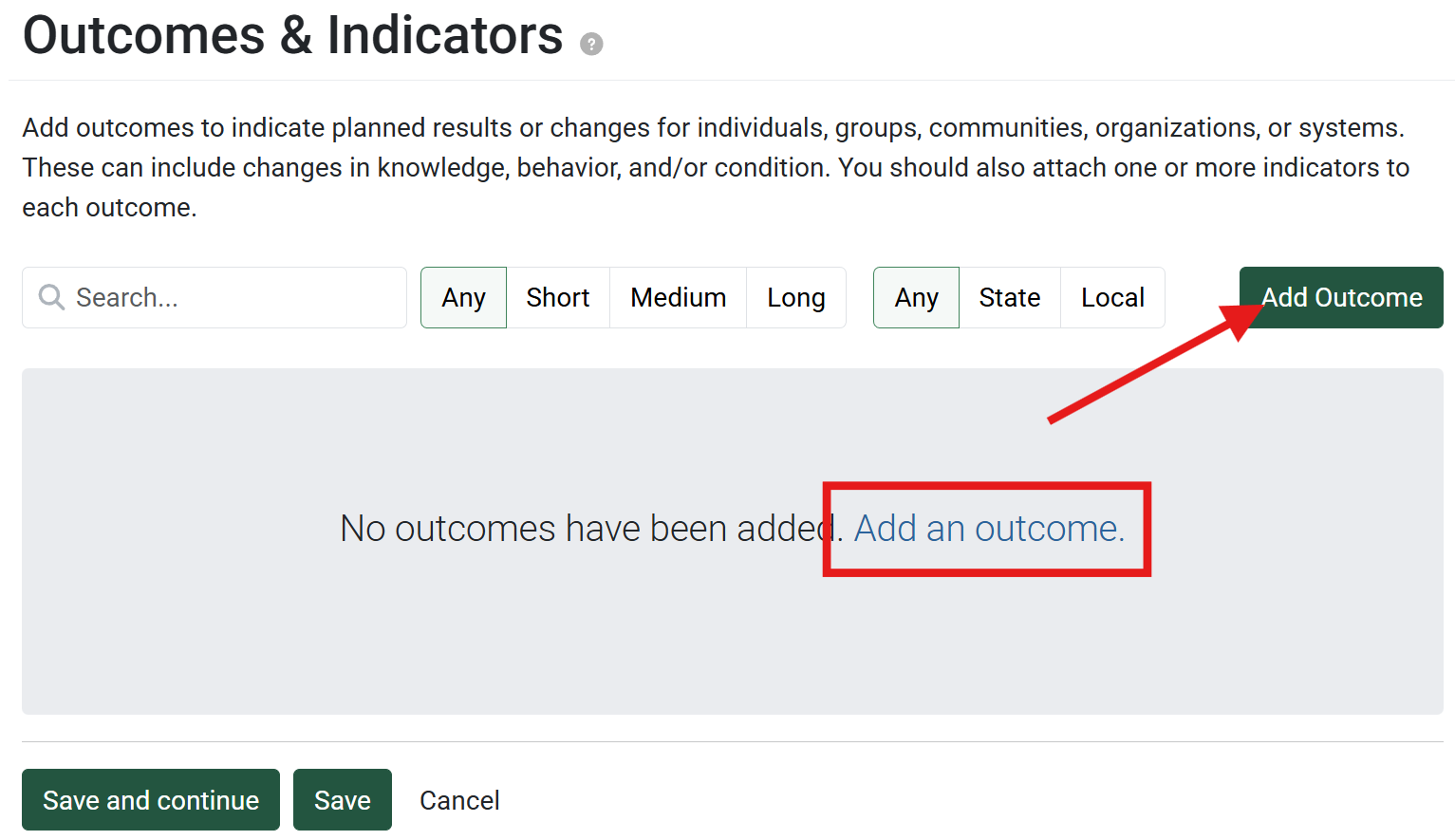
Task: Click the magnifying glass search icon
Action: [51, 298]
